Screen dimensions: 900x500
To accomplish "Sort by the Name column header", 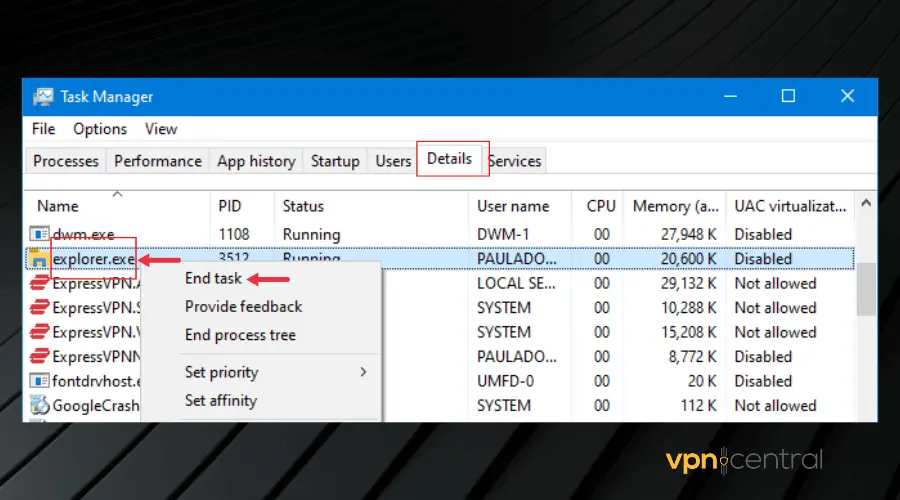I will 117,206.
